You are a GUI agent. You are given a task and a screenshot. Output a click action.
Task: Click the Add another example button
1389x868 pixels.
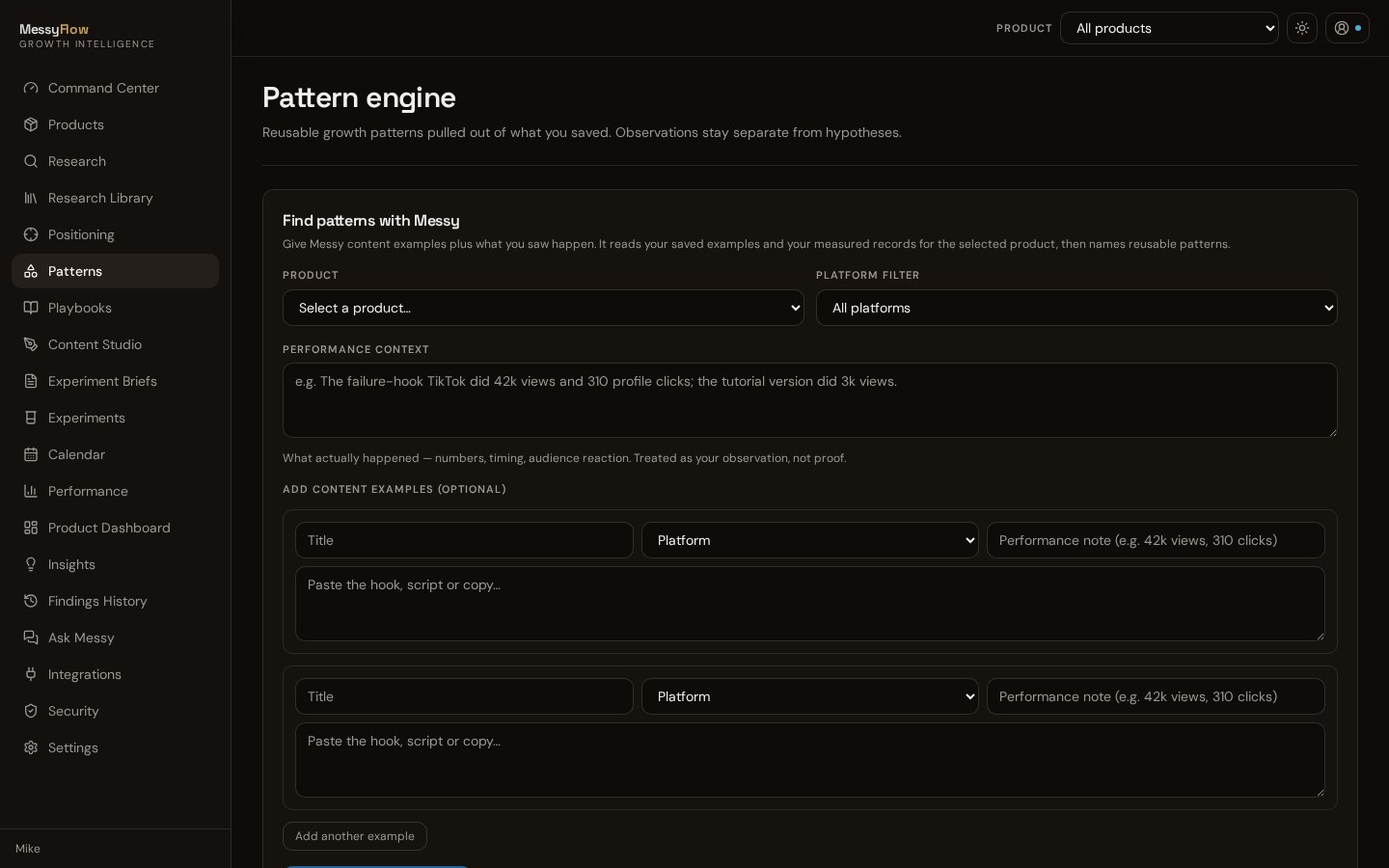(x=355, y=836)
